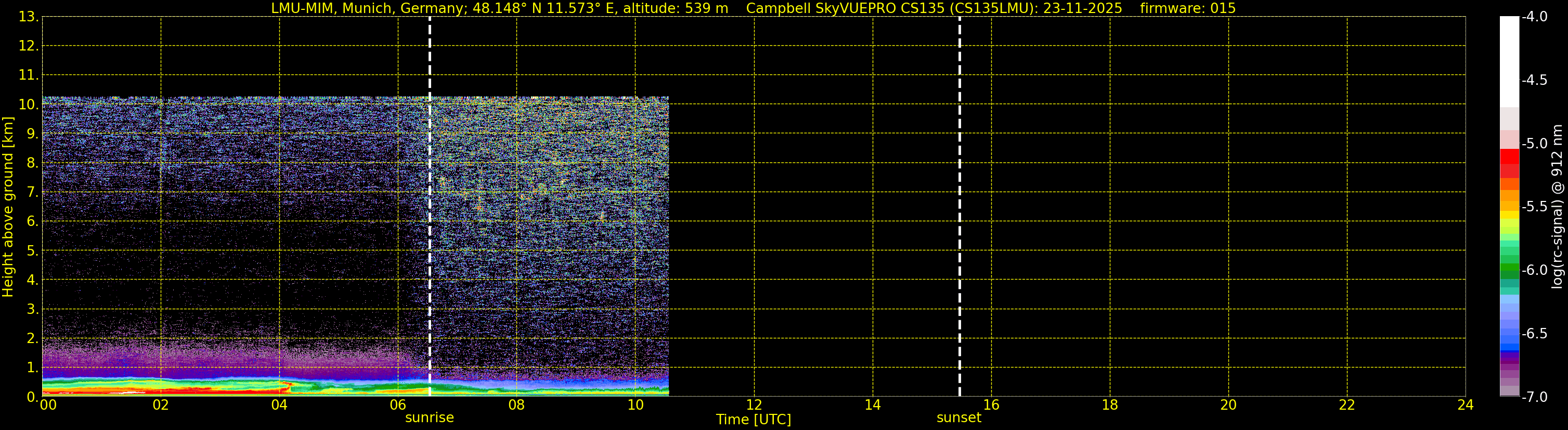Select the station location text "LMU-MIM, Munich, Germany"
This screenshot has height=430, width=1568.
[x=368, y=8]
